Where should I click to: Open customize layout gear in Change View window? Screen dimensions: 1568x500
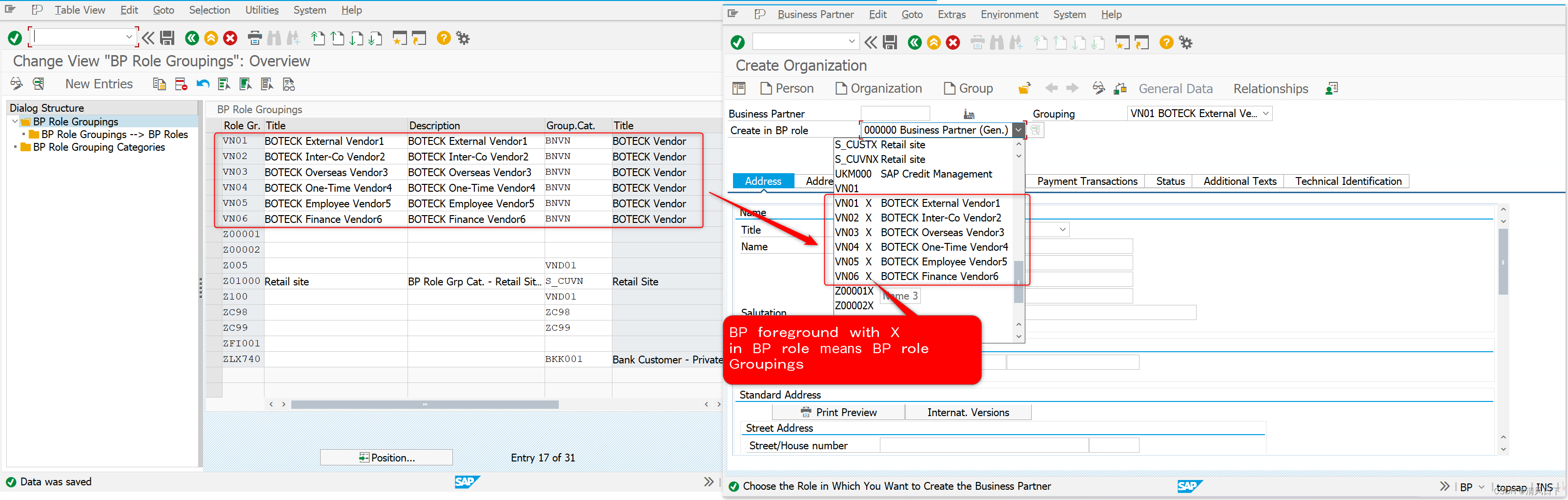point(463,39)
